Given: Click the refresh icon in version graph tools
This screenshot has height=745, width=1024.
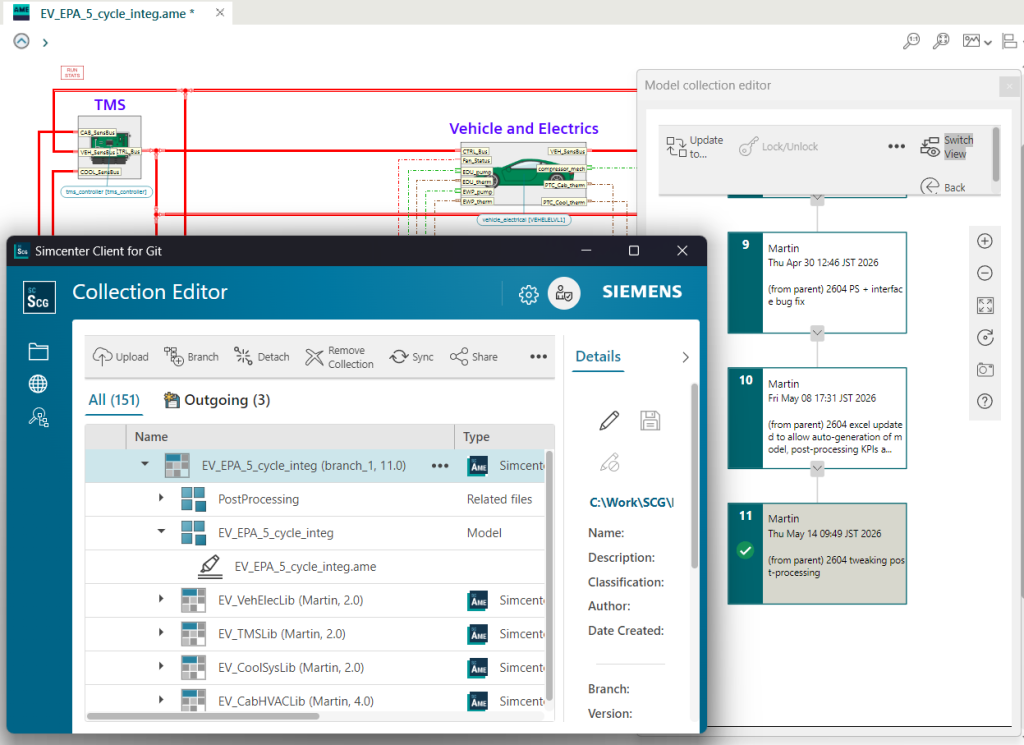Looking at the screenshot, I should (x=985, y=337).
